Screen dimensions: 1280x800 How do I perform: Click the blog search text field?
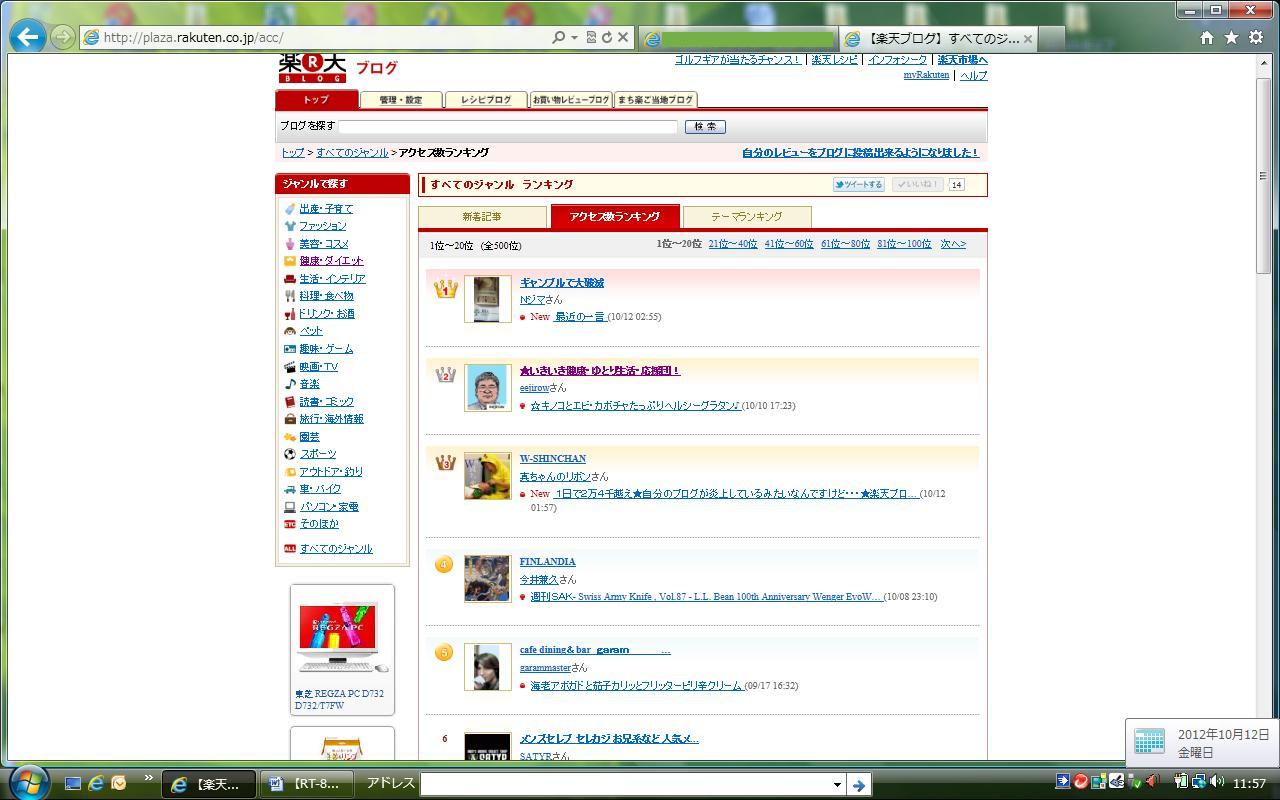point(508,127)
